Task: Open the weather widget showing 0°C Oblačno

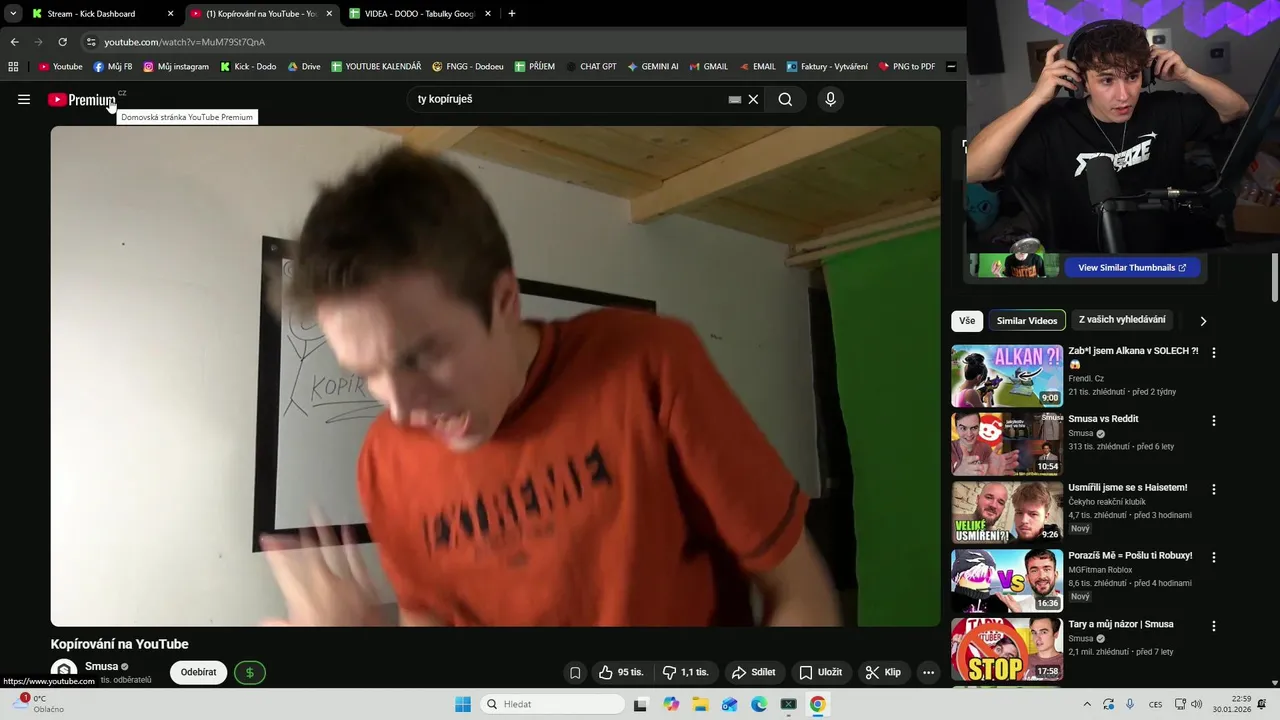Action: point(40,704)
